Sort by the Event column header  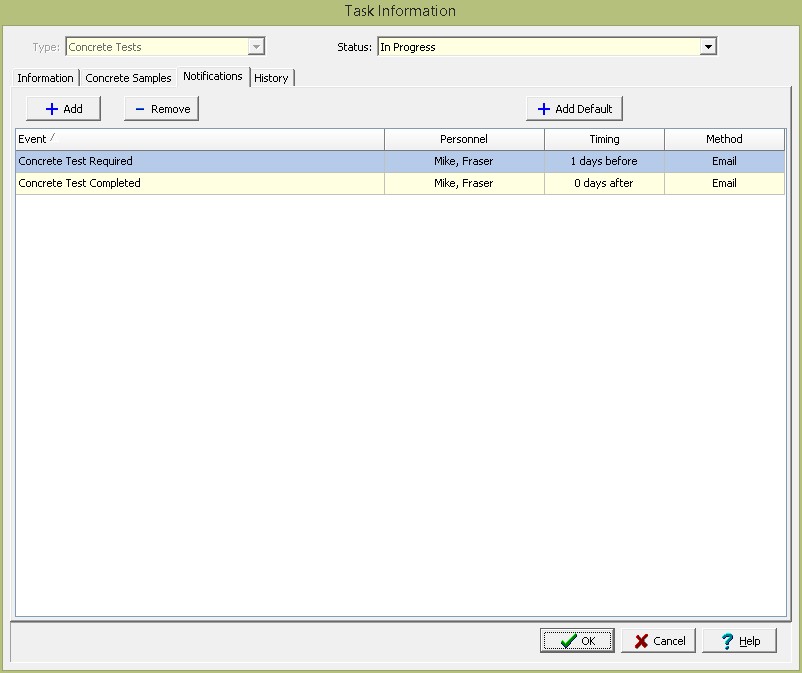coord(200,139)
